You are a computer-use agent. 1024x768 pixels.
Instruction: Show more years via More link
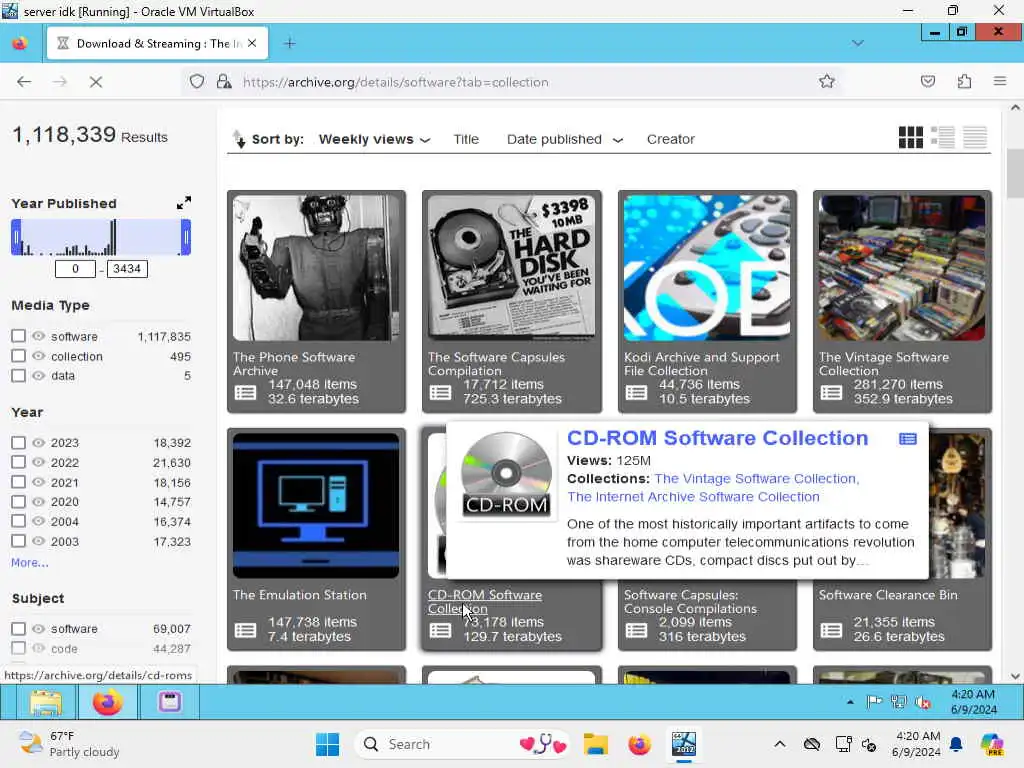point(29,562)
